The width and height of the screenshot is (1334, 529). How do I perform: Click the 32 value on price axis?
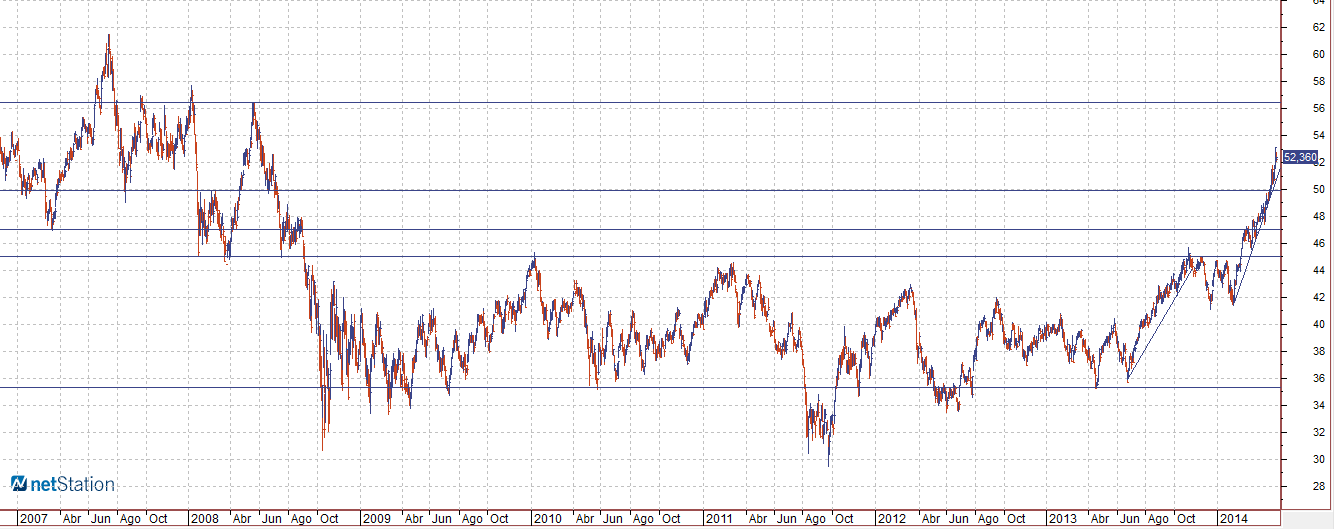tap(1319, 432)
